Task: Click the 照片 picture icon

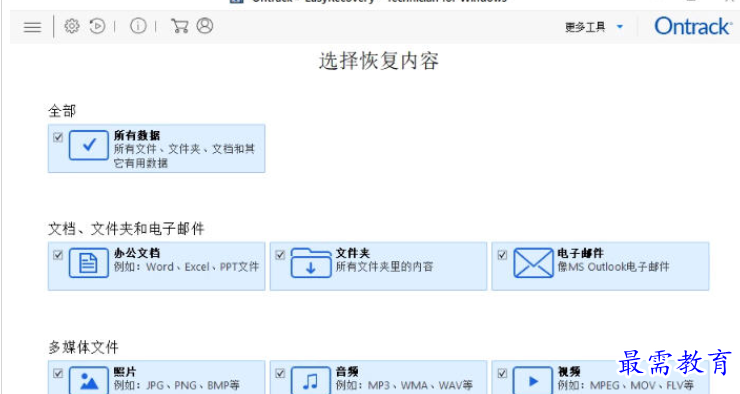Action: (89, 380)
